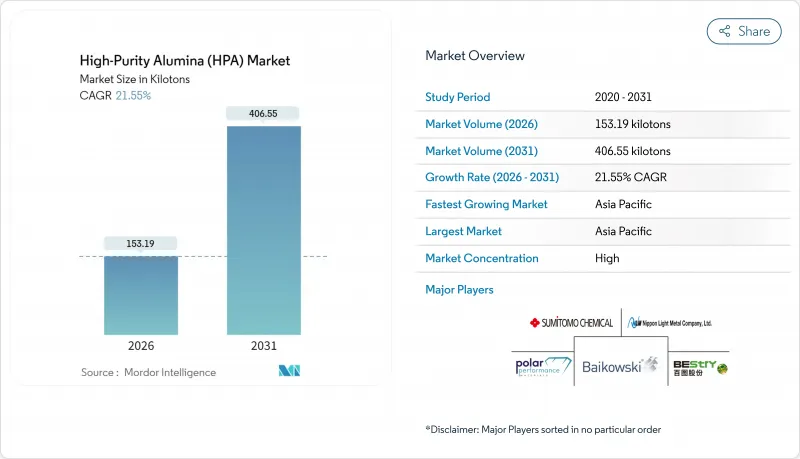Click the Bestry green logo
The width and height of the screenshot is (800, 459).
click(x=700, y=367)
